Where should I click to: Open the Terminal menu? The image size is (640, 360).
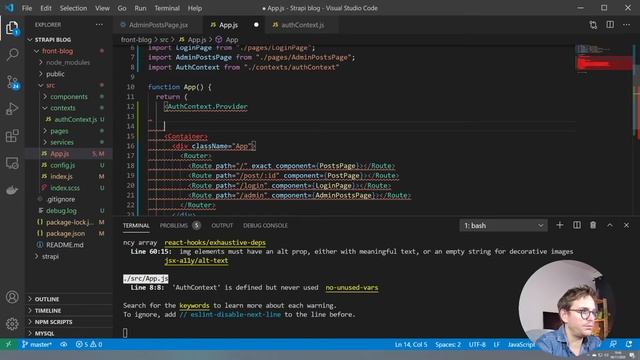coord(167,8)
